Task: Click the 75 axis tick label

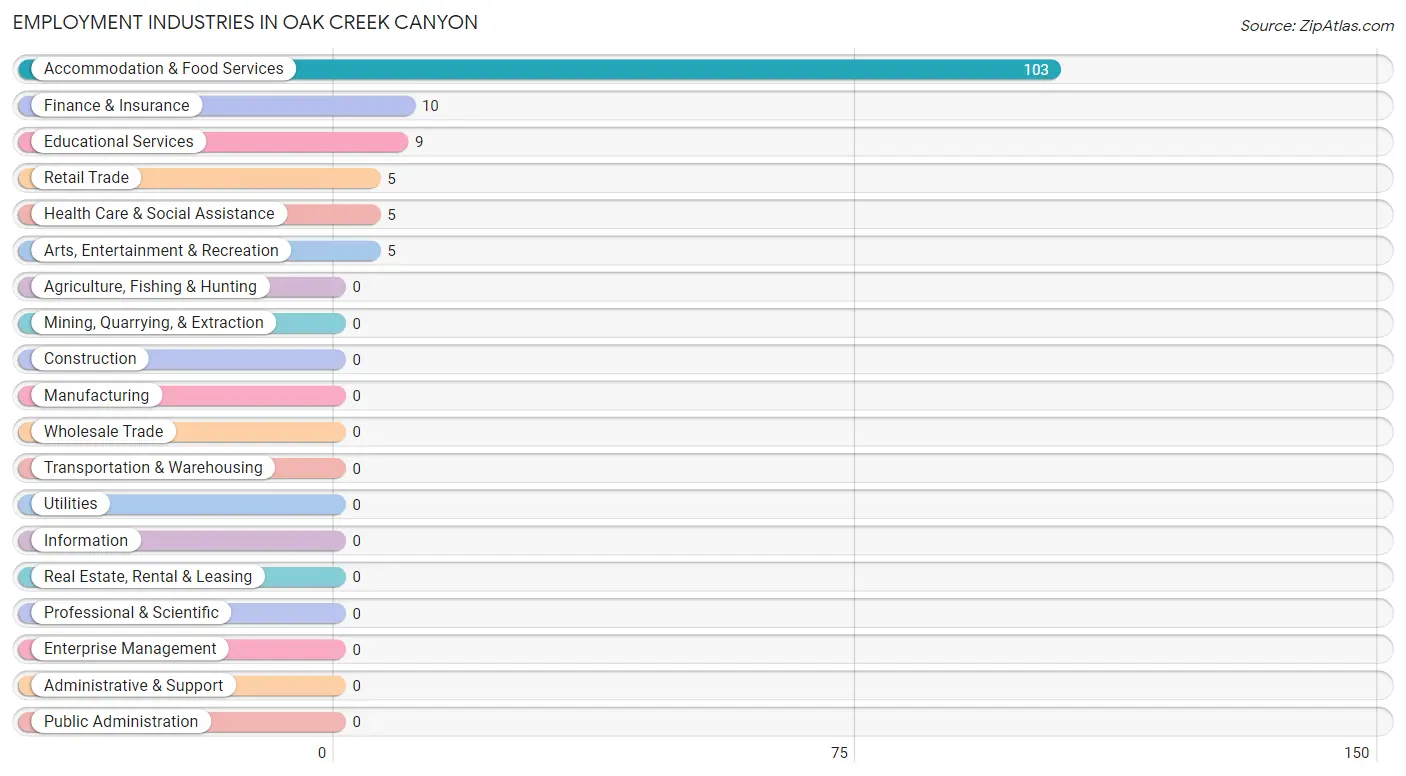Action: point(839,753)
